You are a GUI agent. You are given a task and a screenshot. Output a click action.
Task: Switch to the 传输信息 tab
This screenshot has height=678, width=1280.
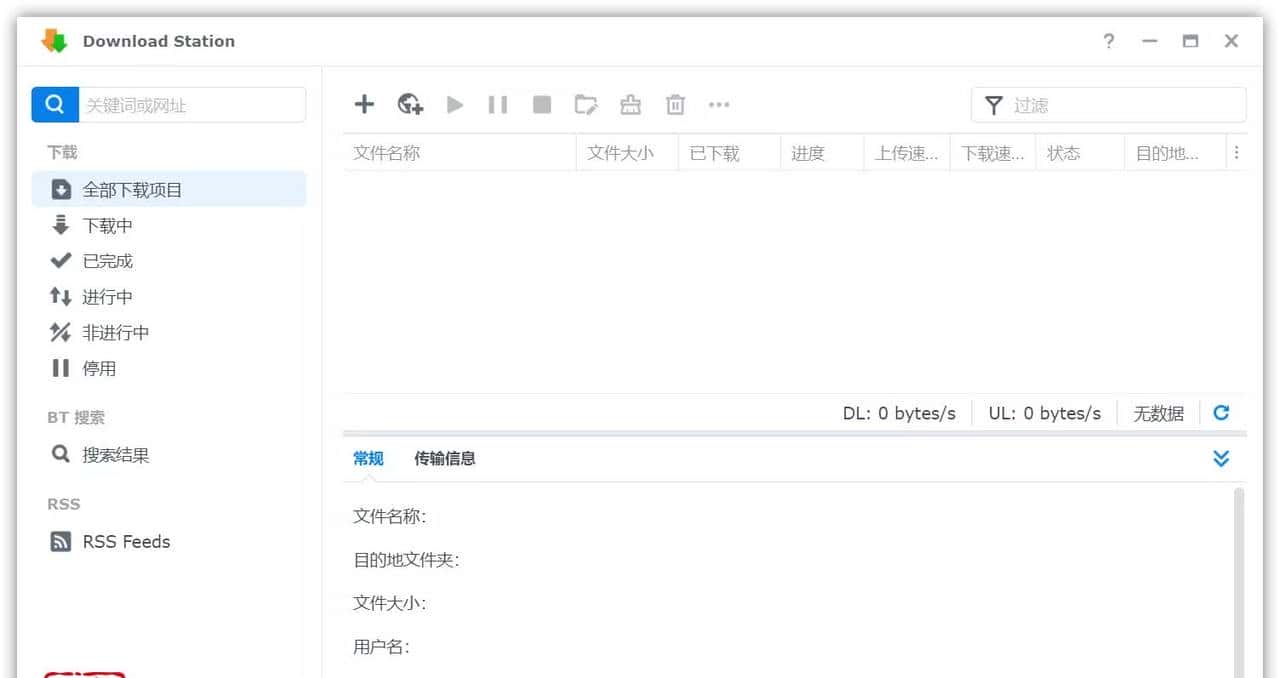coord(444,458)
